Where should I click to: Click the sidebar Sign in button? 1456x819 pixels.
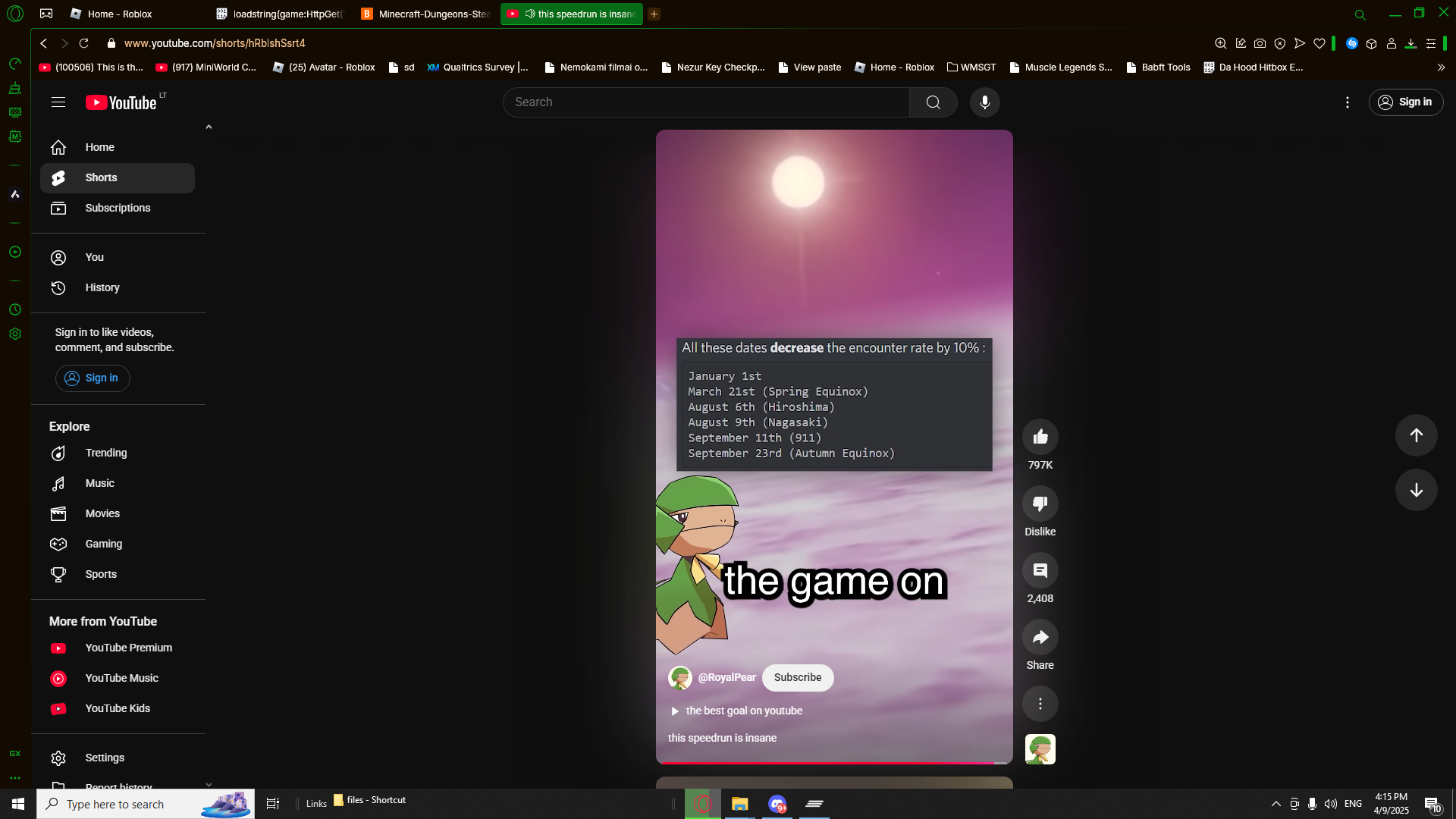tap(93, 378)
